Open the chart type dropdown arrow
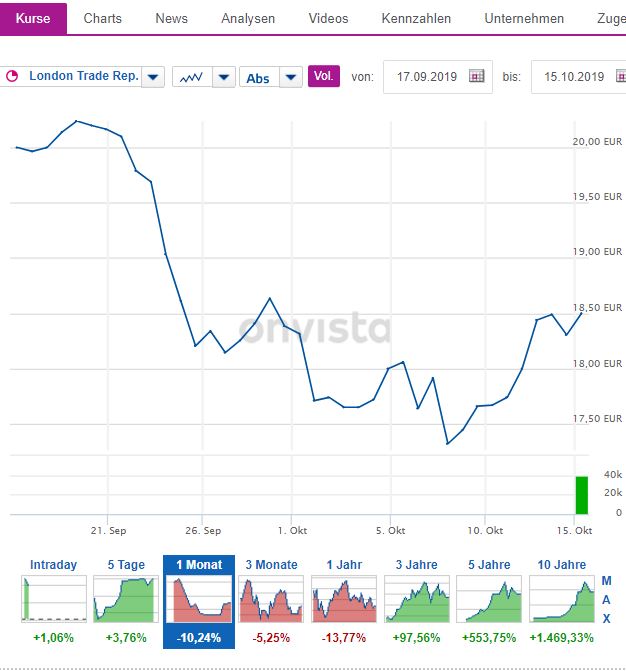This screenshot has height=671, width=626. [223, 77]
